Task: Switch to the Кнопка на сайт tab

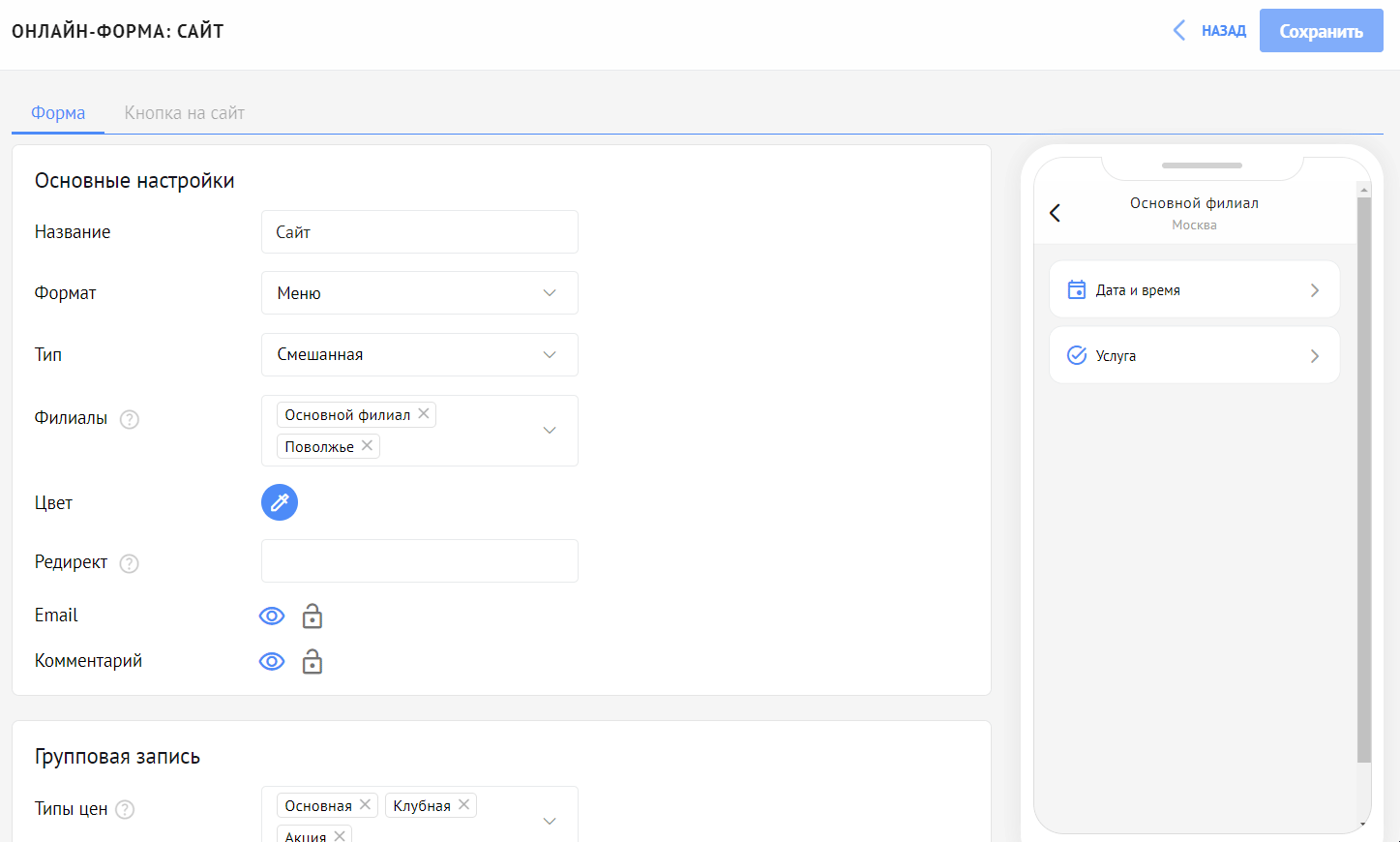Action: [x=184, y=113]
